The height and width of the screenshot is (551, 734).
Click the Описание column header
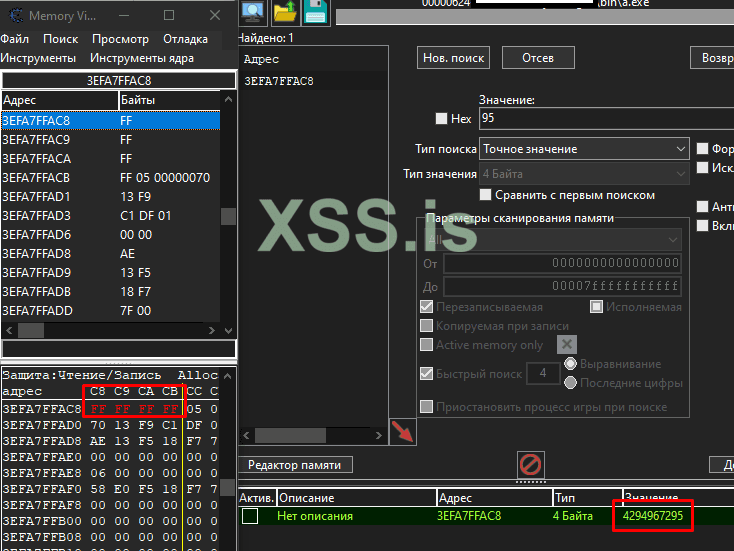tap(356, 498)
